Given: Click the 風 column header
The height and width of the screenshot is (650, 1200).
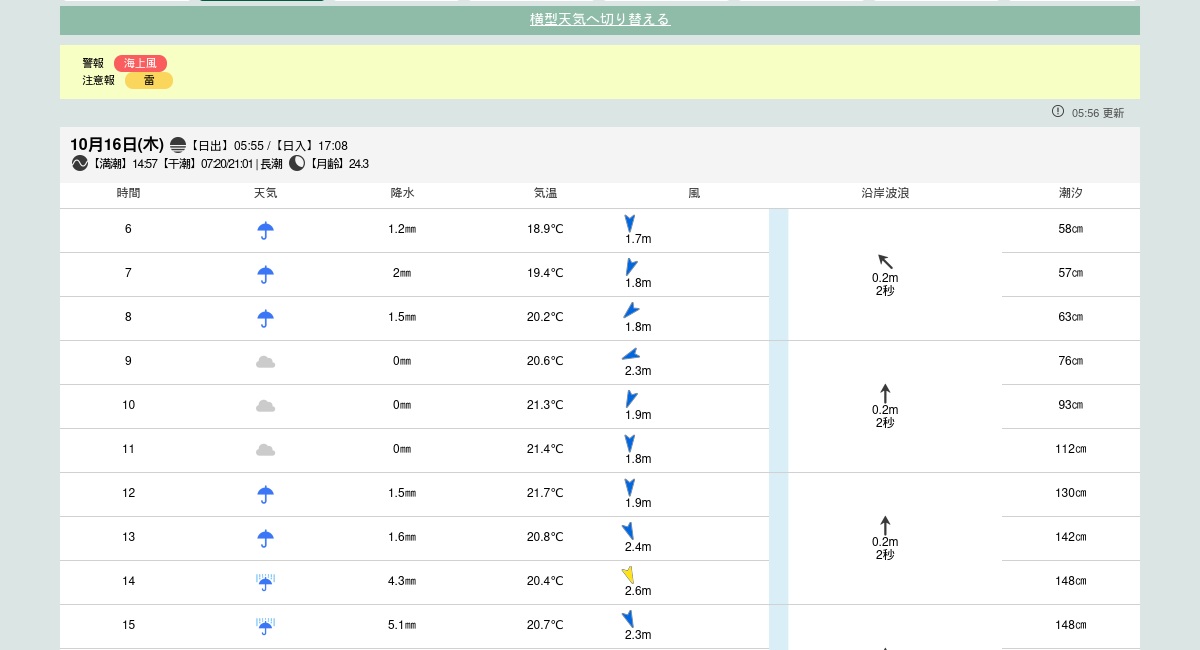Looking at the screenshot, I should (694, 193).
